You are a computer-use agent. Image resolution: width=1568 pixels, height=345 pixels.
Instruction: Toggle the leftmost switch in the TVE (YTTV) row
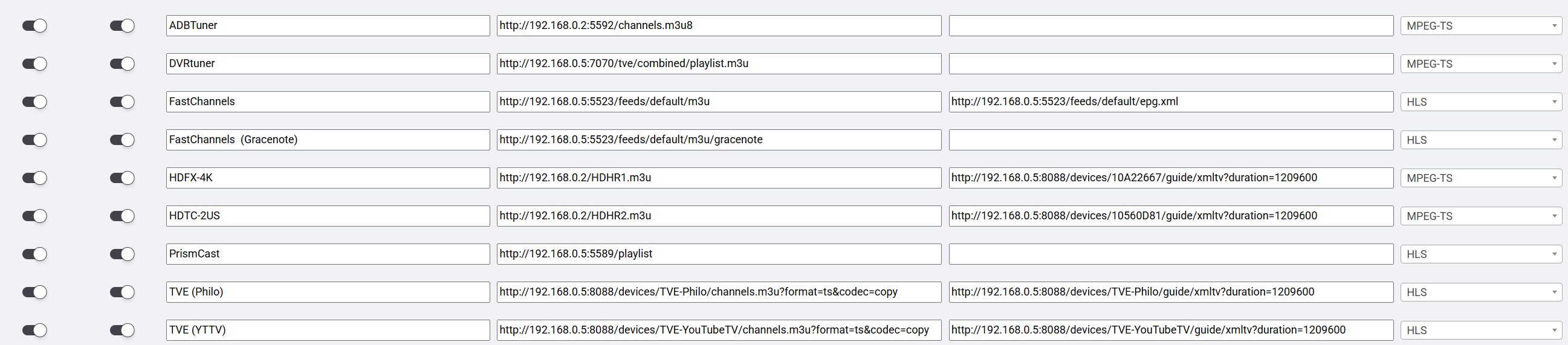(x=34, y=330)
